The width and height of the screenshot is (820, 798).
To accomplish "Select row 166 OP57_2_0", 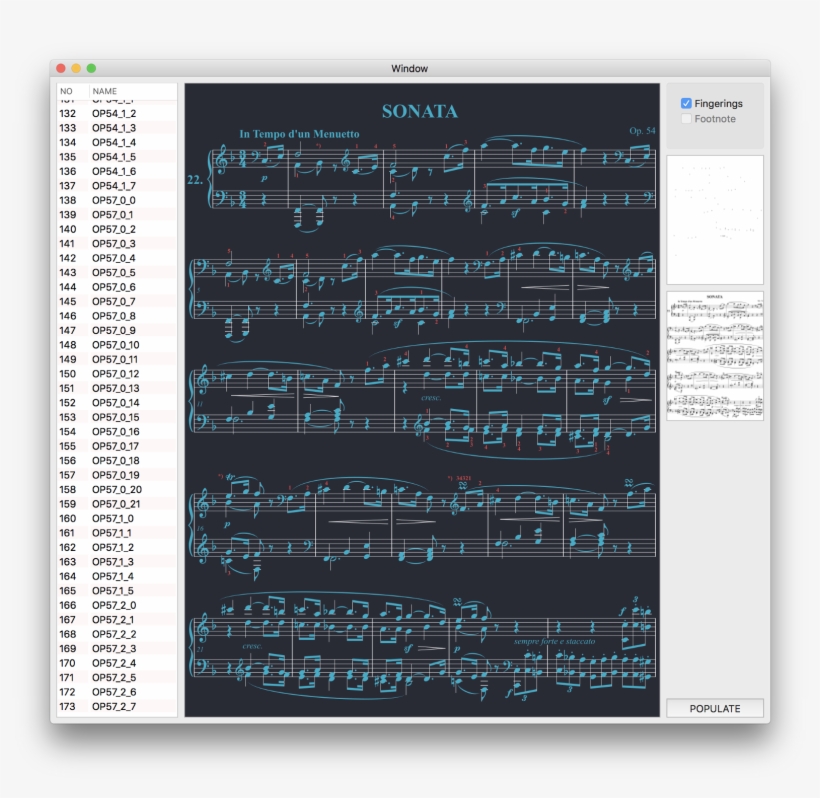I will tap(117, 606).
